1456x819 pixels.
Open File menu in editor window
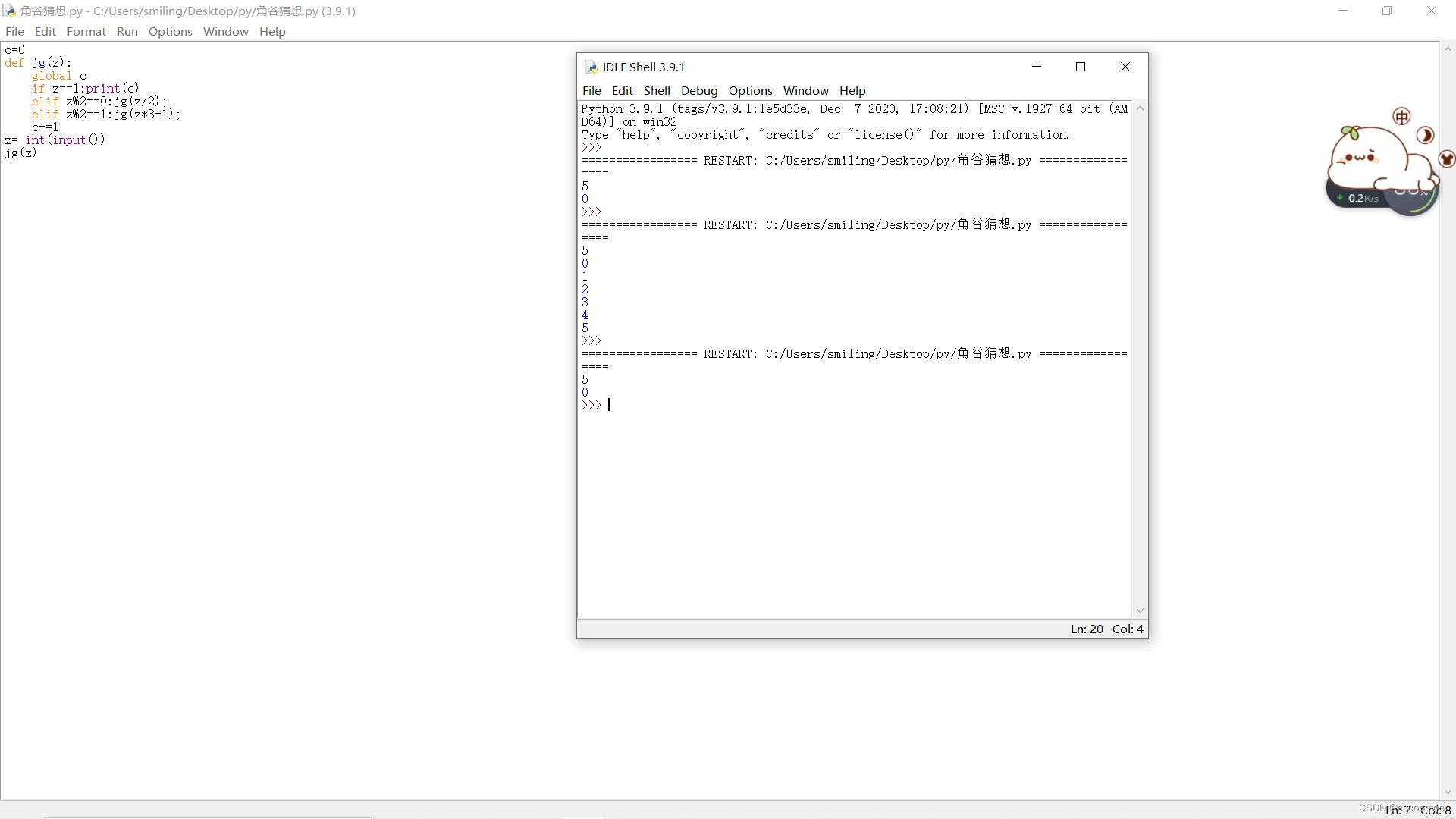coord(14,31)
